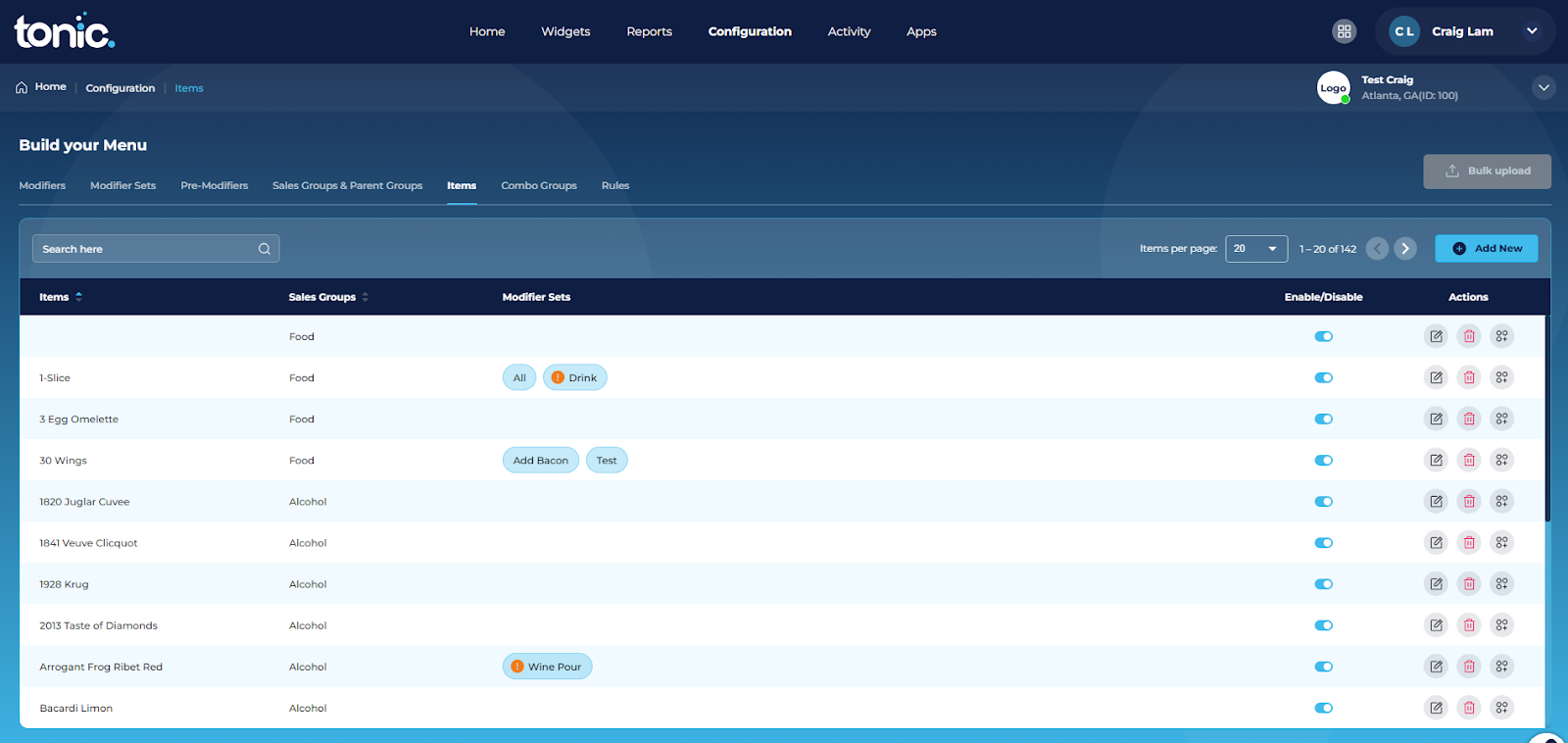
Task: Delete the 1-Slice item
Action: pos(1469,377)
